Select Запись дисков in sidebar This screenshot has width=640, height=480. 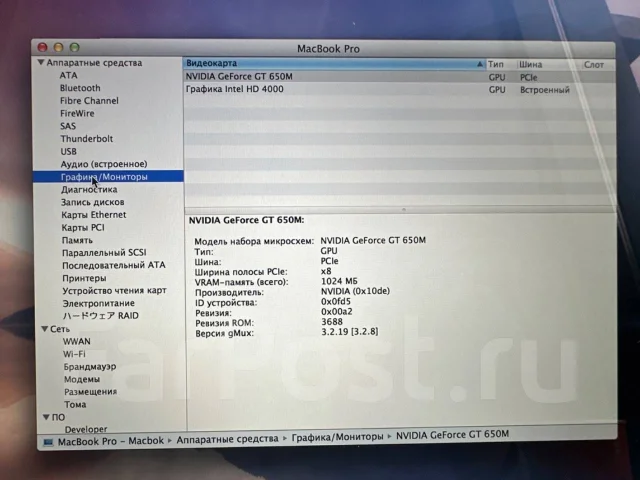(x=93, y=202)
